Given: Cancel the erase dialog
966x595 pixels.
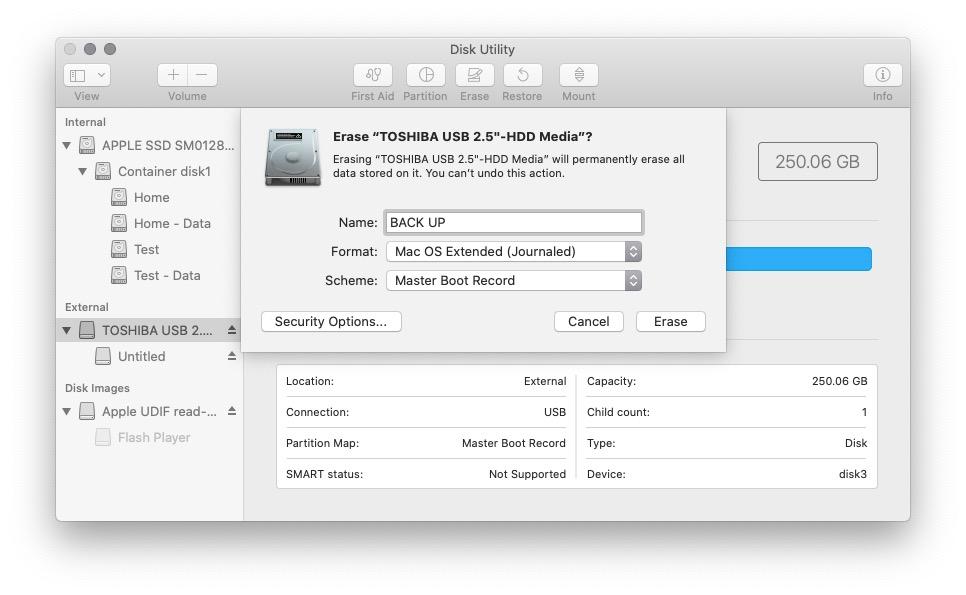Looking at the screenshot, I should (588, 322).
